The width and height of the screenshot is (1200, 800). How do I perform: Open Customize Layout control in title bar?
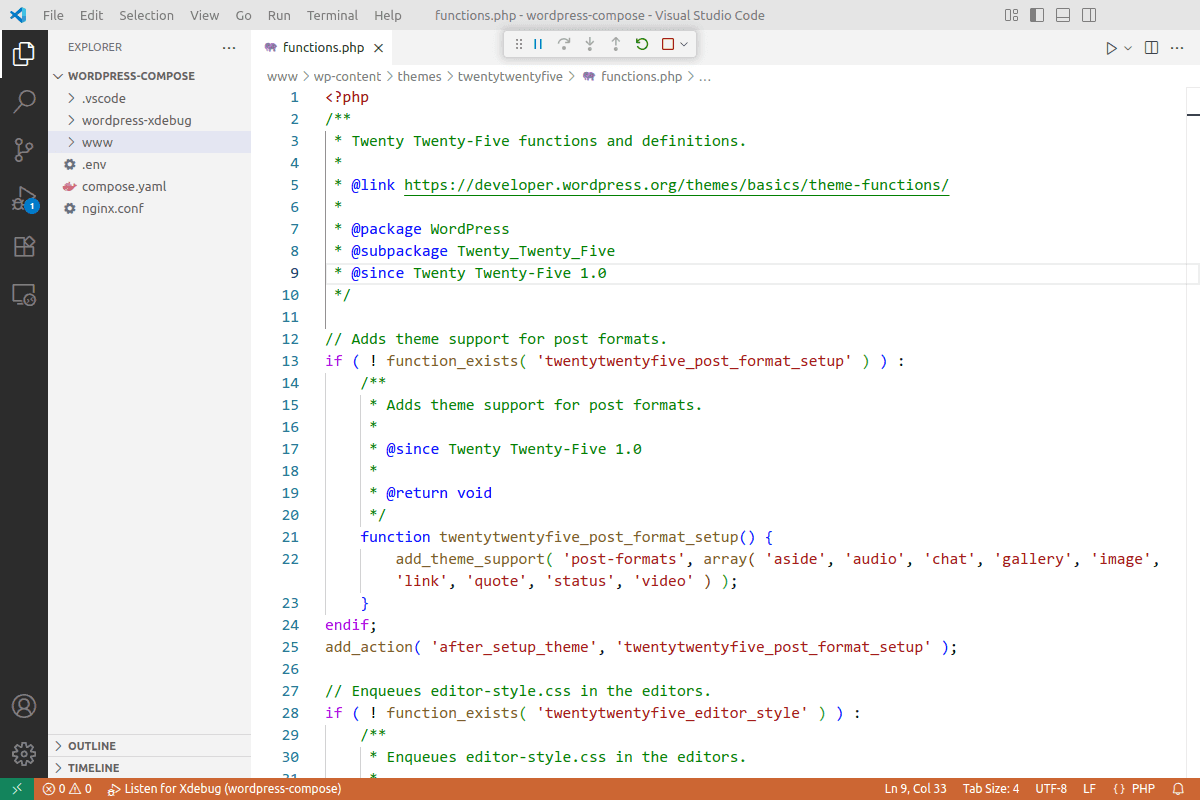point(1012,15)
